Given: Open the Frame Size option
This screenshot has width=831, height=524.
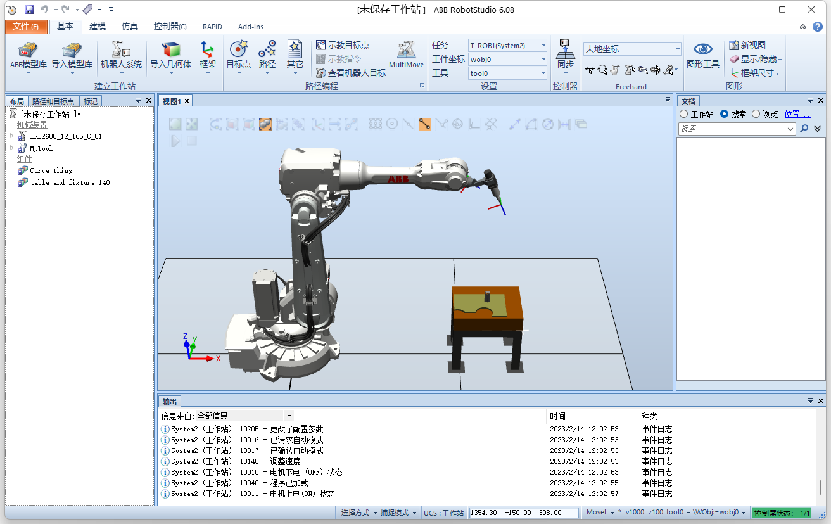Looking at the screenshot, I should click(755, 73).
